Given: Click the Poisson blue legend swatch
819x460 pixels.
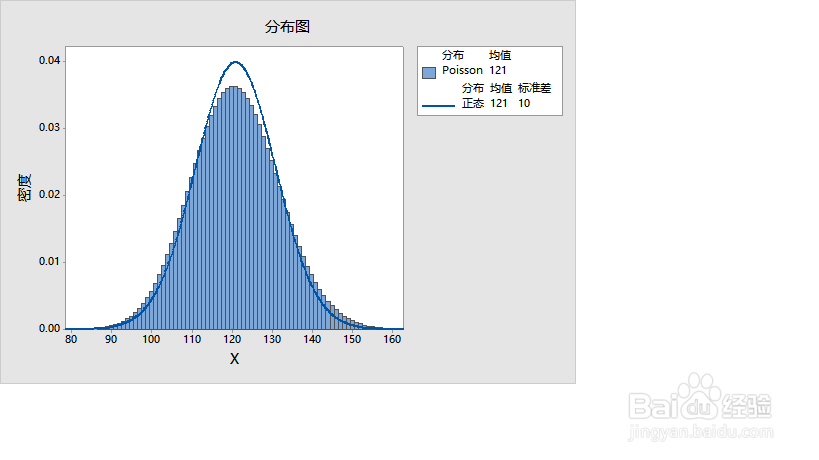Looking at the screenshot, I should [x=429, y=73].
